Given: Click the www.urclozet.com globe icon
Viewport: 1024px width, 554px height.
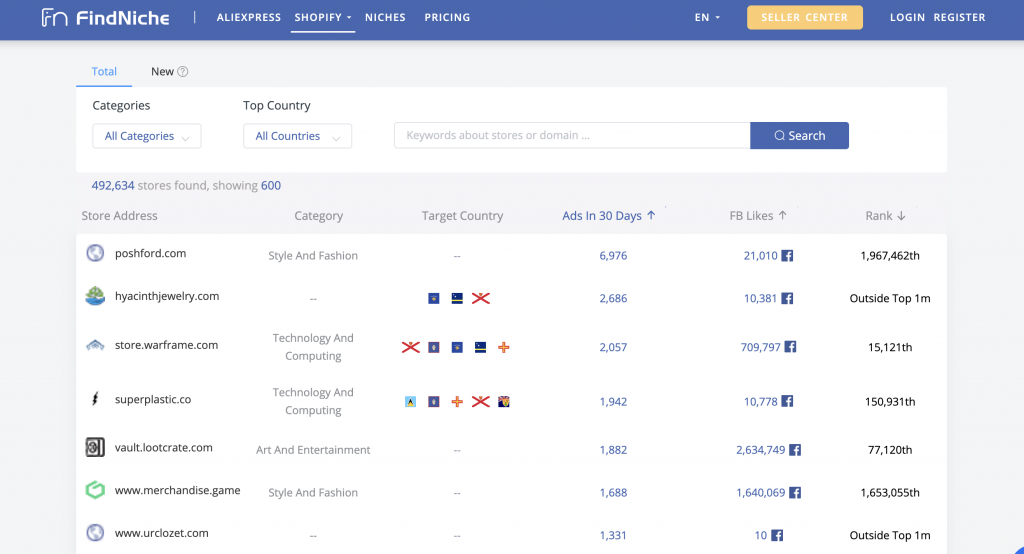Looking at the screenshot, I should [95, 532].
